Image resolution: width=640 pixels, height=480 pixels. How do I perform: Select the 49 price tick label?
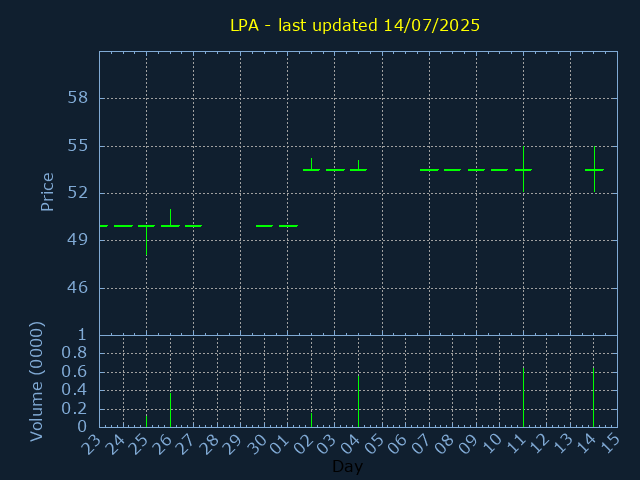[78, 240]
